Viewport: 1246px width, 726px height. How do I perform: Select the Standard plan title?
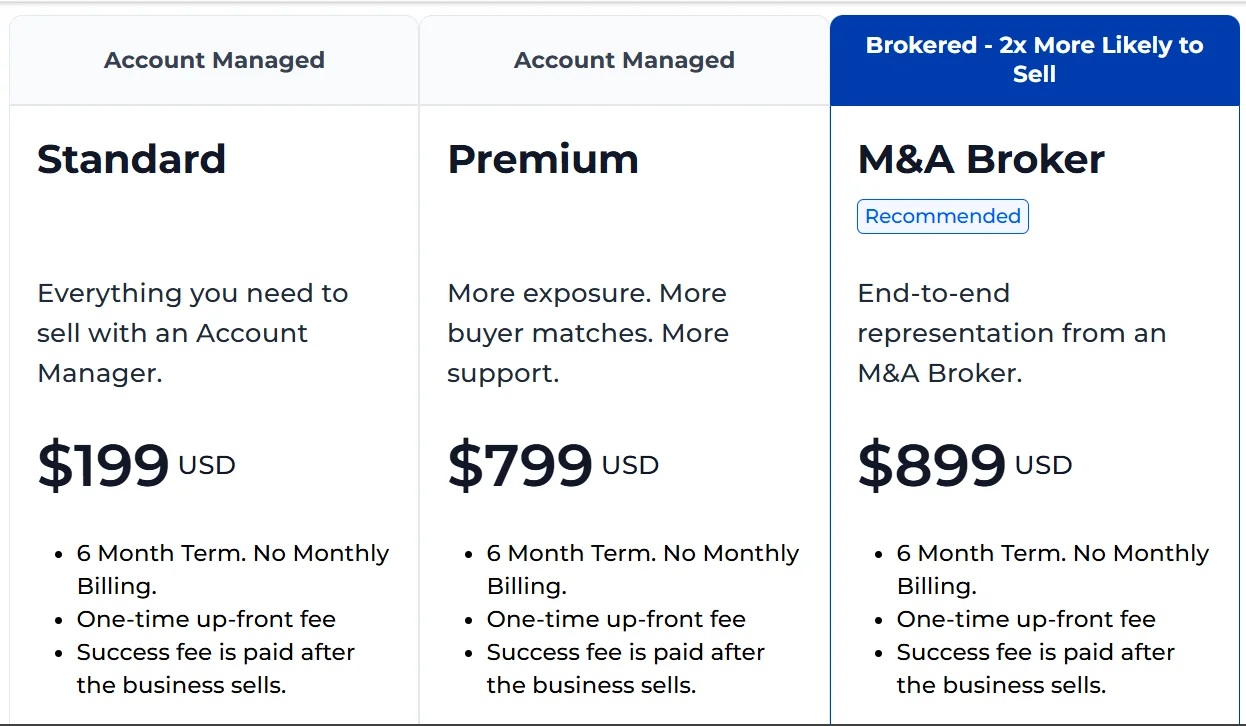(132, 160)
